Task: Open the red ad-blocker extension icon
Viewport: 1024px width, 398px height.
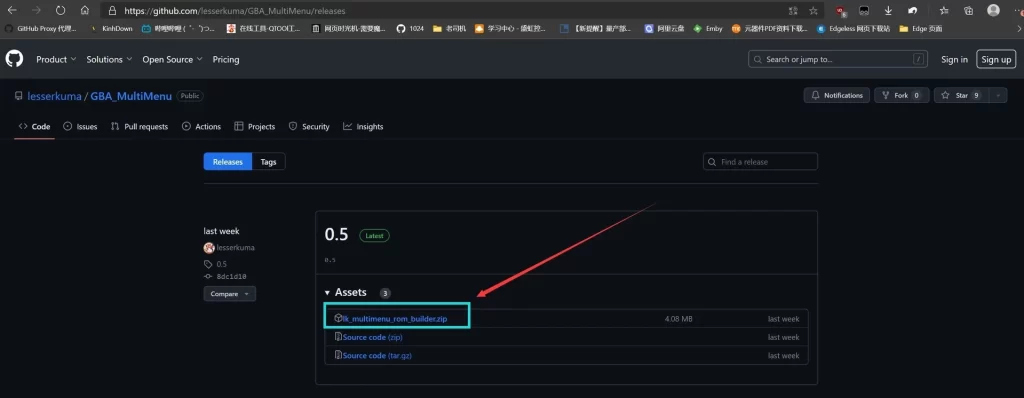Action: point(840,10)
